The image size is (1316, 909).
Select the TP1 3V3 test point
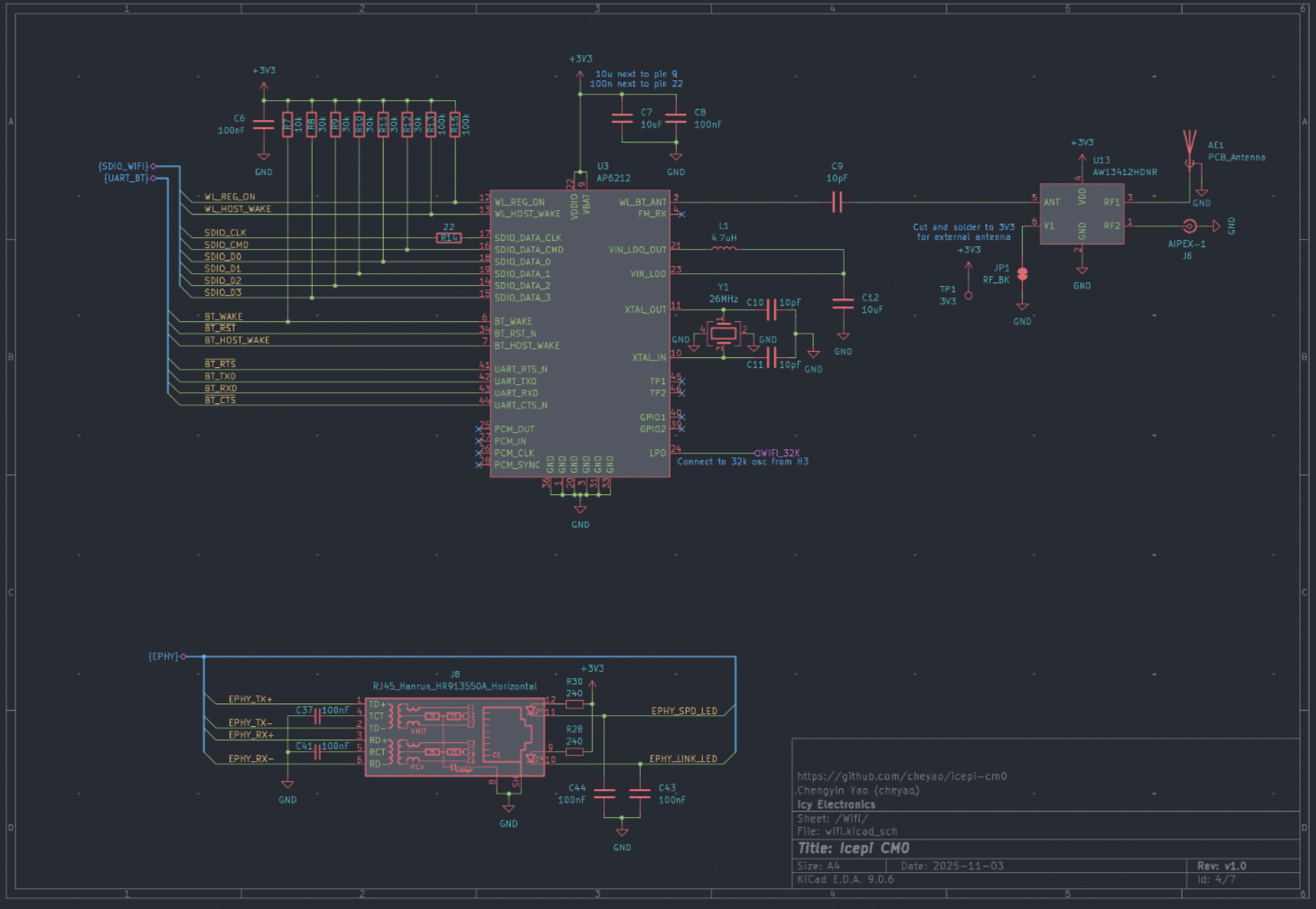click(969, 294)
